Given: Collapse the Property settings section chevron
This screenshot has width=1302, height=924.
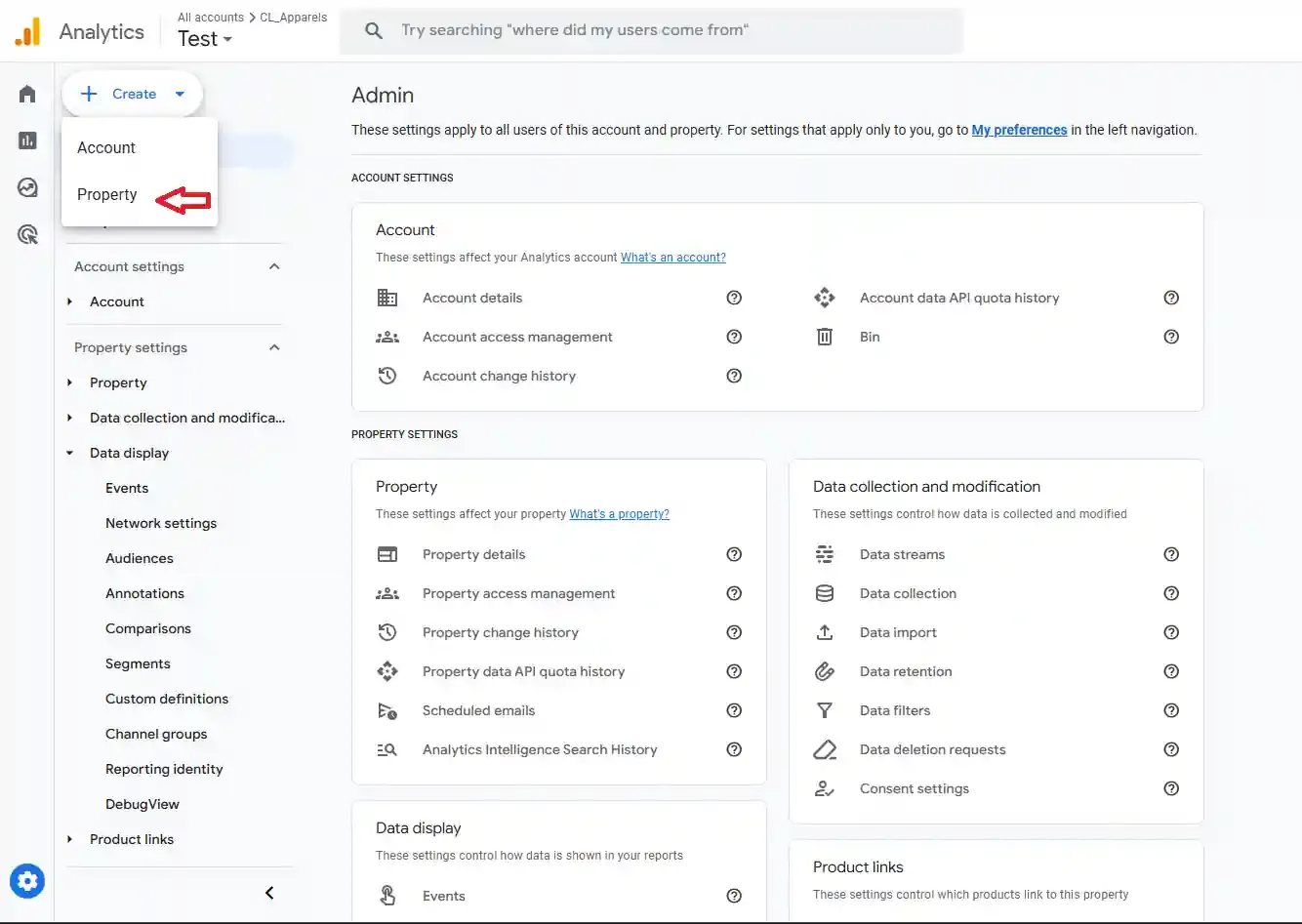Looking at the screenshot, I should point(274,347).
